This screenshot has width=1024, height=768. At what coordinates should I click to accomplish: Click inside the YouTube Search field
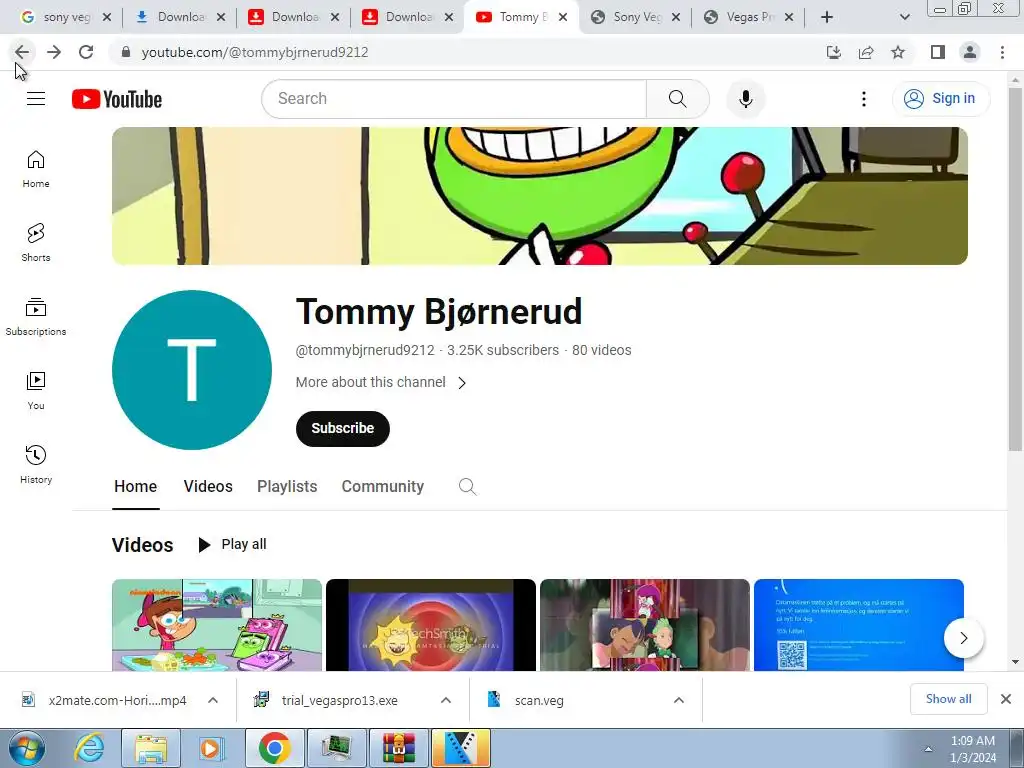point(455,99)
